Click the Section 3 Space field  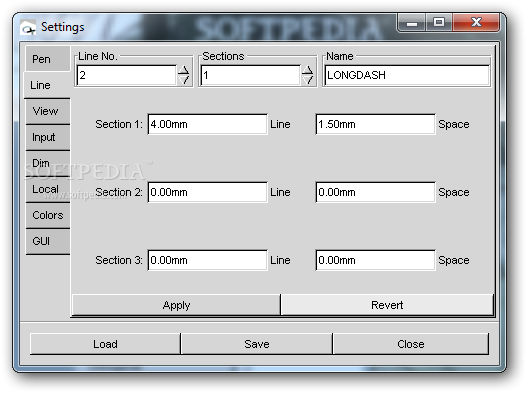[x=375, y=260]
